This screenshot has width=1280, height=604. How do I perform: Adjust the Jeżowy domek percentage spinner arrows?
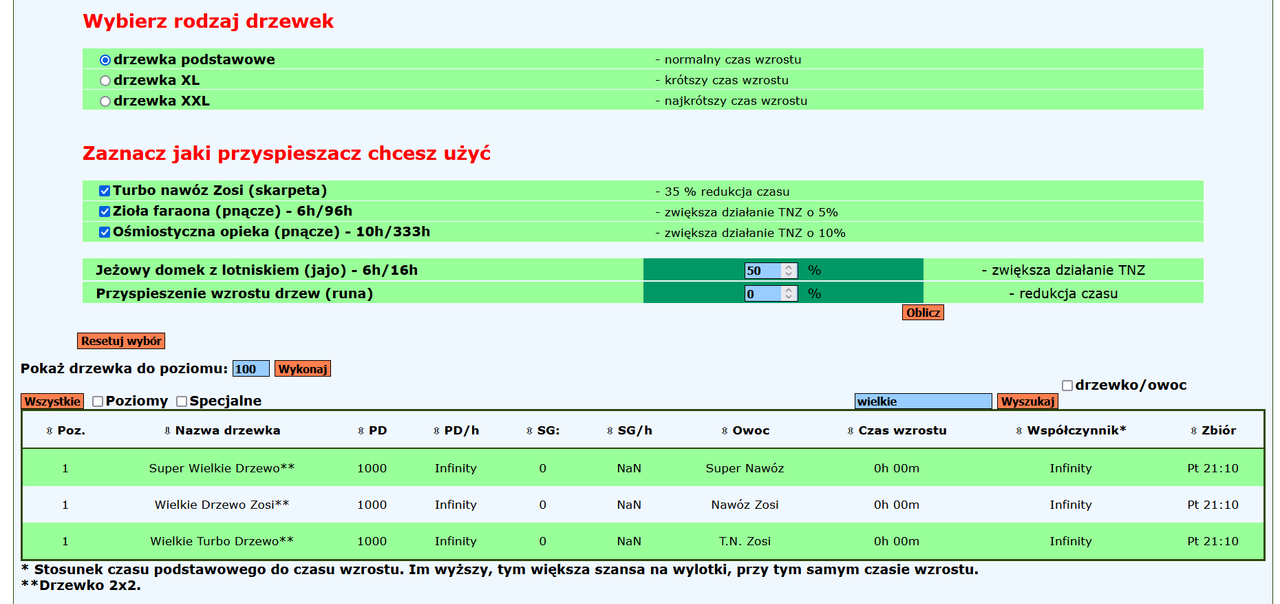tap(790, 270)
